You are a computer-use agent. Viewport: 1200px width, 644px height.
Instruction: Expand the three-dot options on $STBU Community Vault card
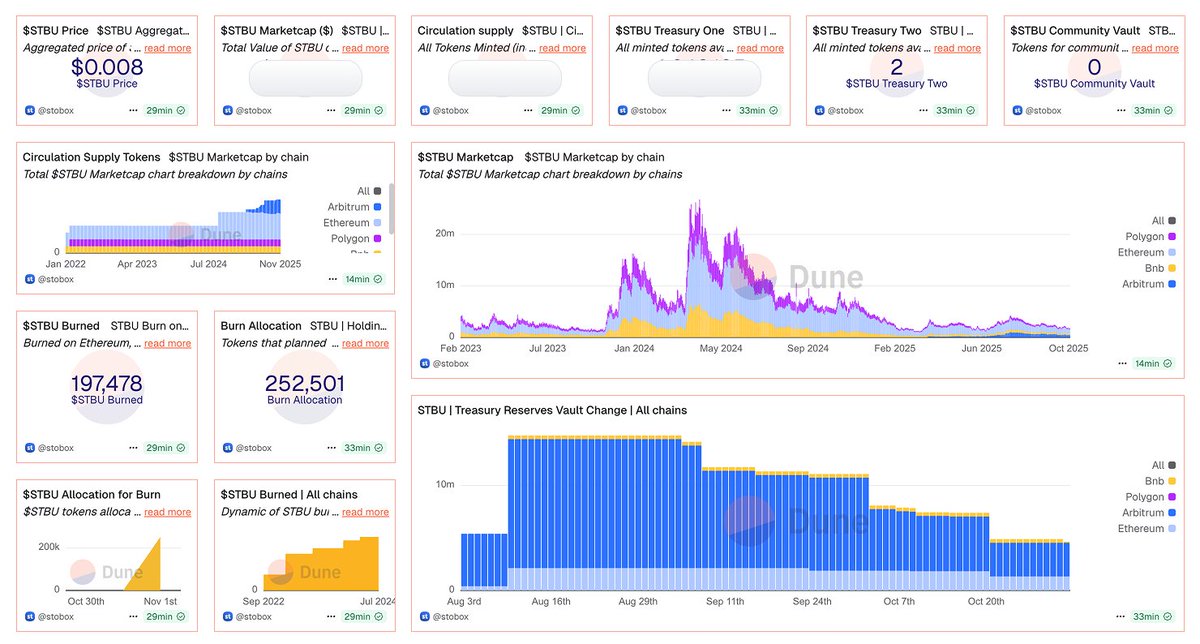[1121, 111]
